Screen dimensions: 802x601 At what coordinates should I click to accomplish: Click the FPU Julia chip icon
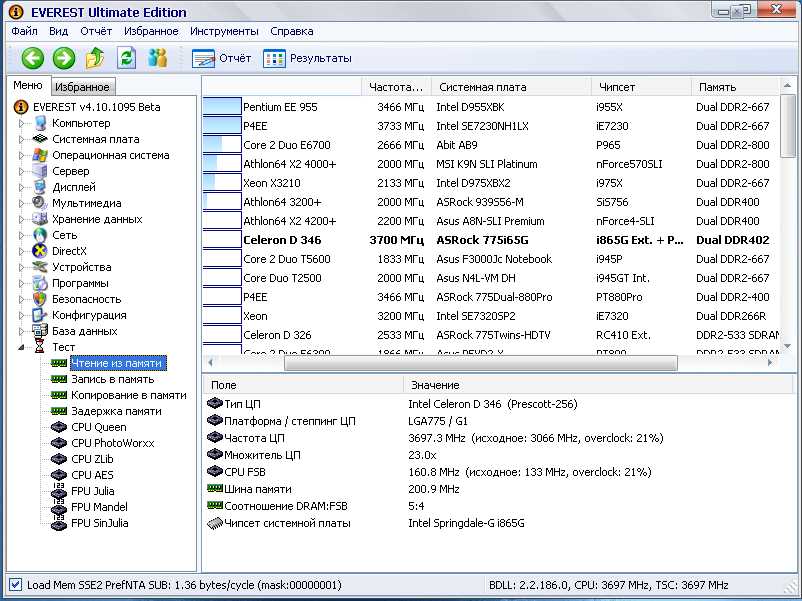[59, 491]
